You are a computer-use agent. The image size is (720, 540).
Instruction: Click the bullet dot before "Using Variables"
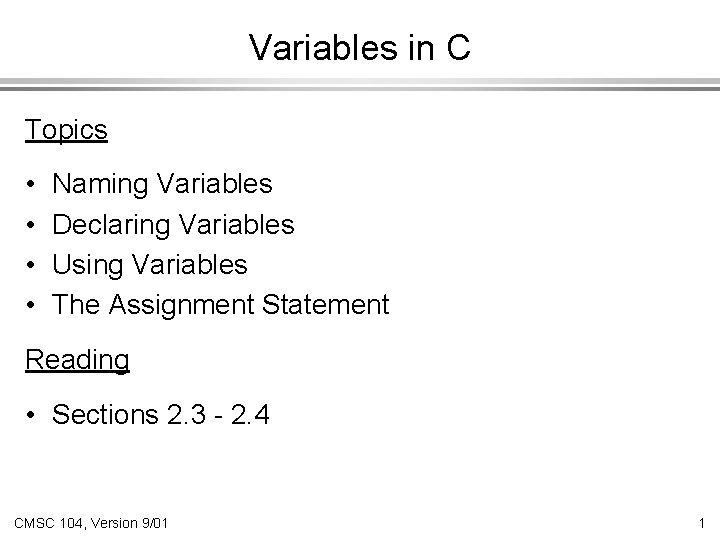33,265
